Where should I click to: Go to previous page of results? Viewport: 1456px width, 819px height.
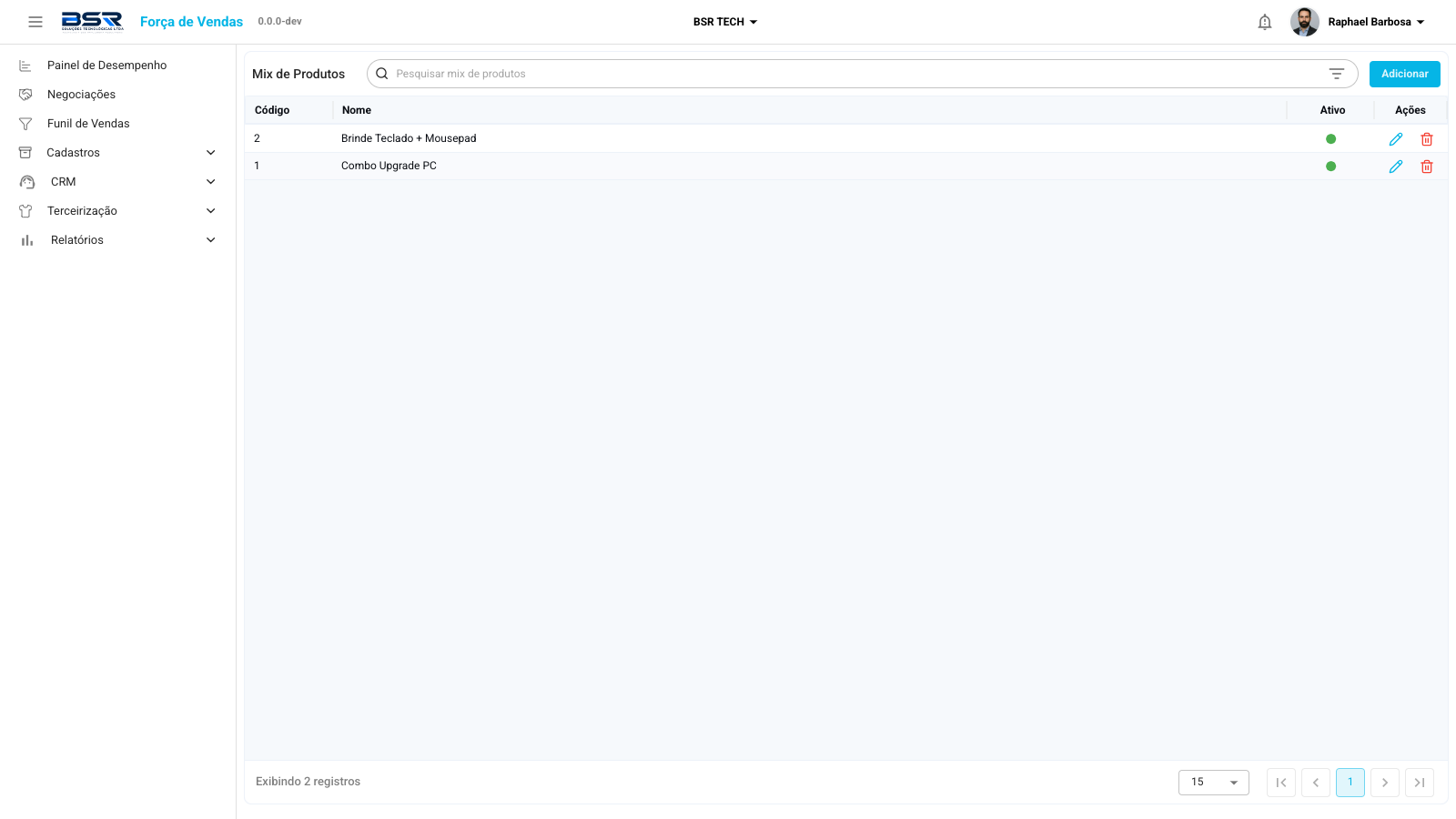(1316, 783)
